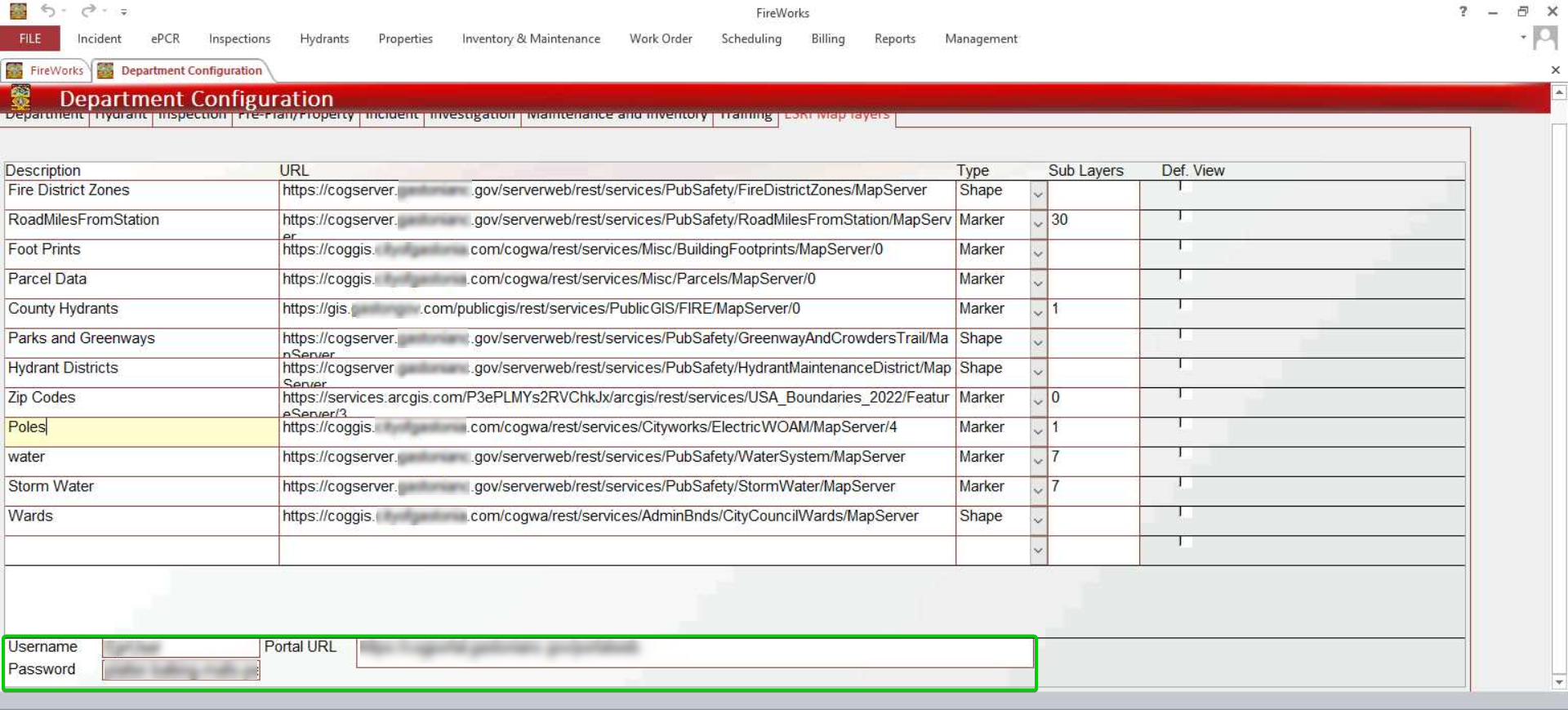Click the URL cell for Wards
The height and width of the screenshot is (710, 1568).
(x=617, y=520)
